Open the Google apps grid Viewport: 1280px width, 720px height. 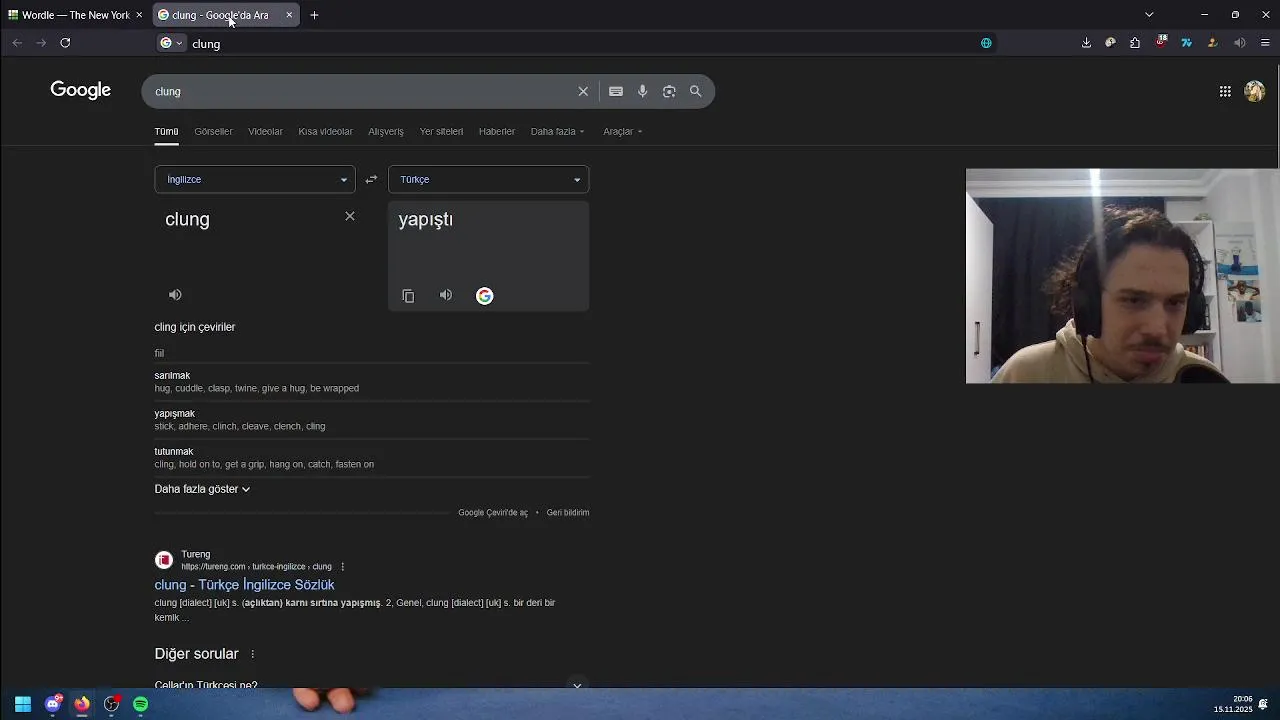click(1225, 91)
